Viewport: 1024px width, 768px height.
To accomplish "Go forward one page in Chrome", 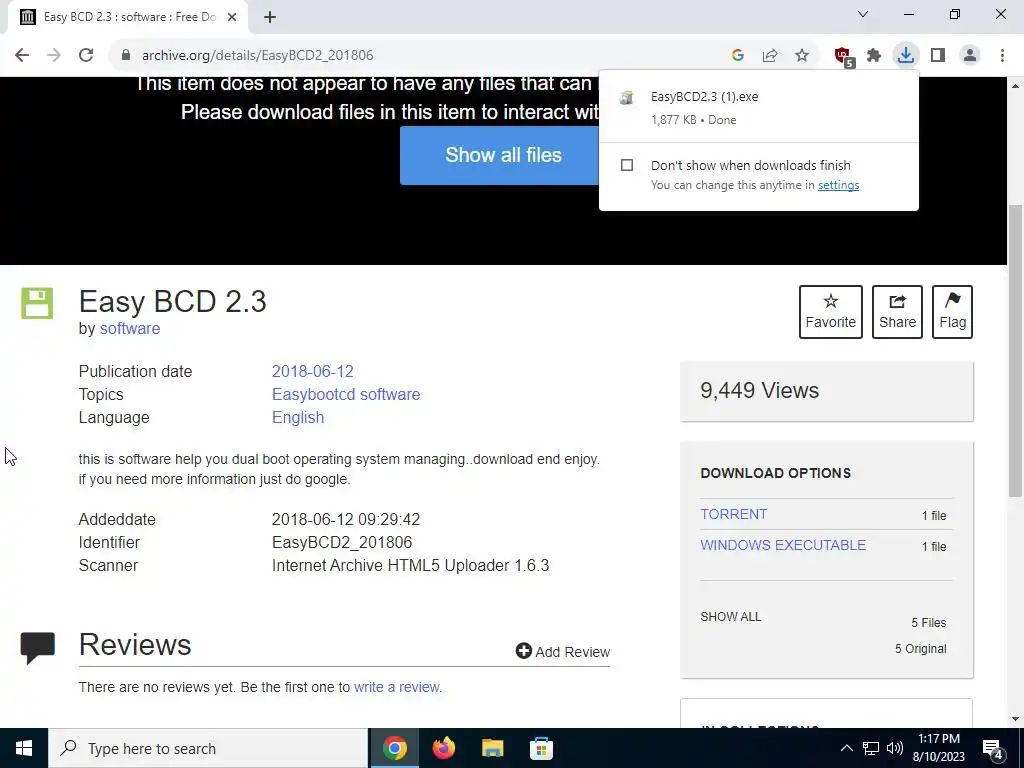I will [54, 56].
